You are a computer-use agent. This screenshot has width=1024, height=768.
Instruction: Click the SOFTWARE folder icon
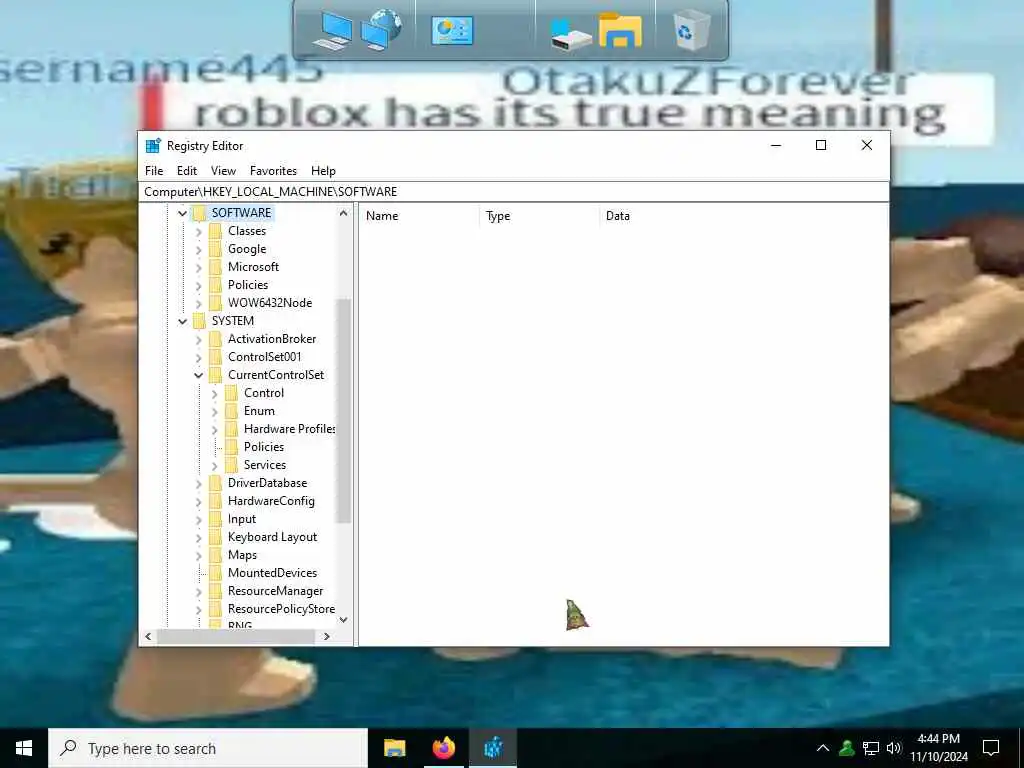[x=199, y=213]
